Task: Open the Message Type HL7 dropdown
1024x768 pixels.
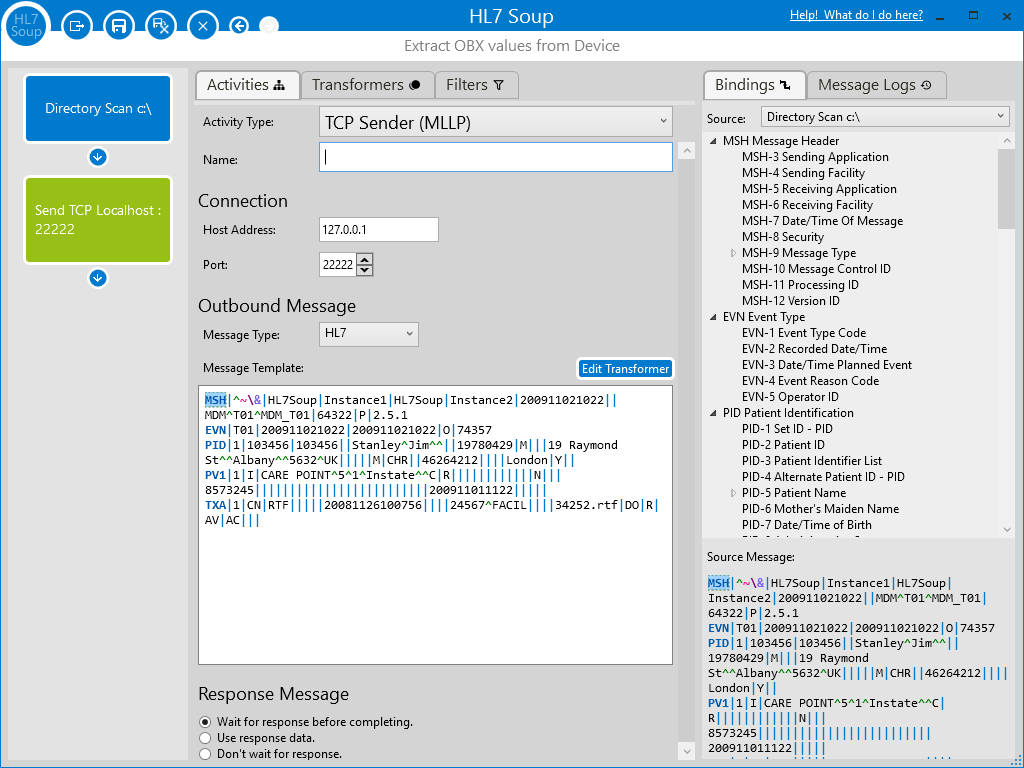Action: 368,334
